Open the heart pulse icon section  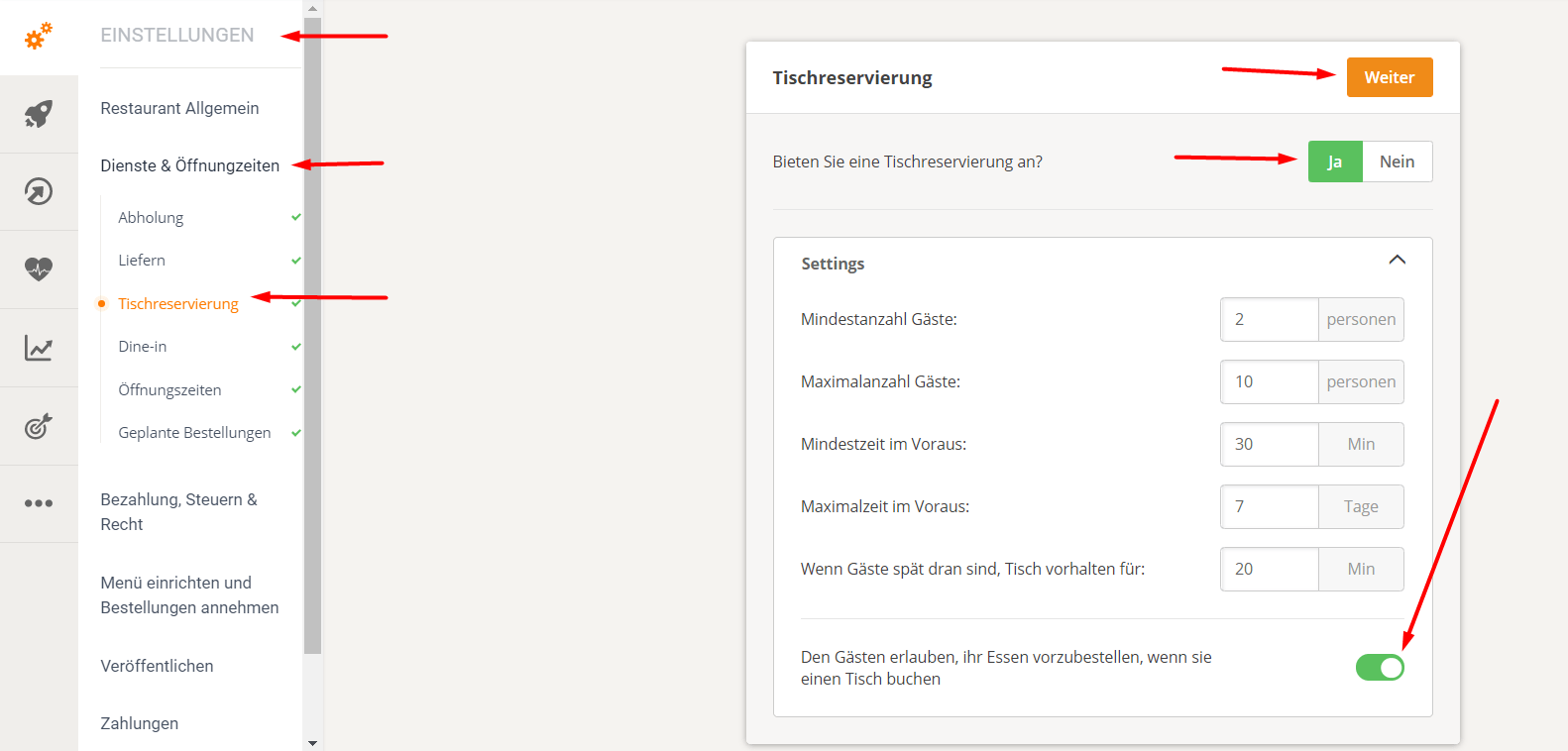point(39,268)
